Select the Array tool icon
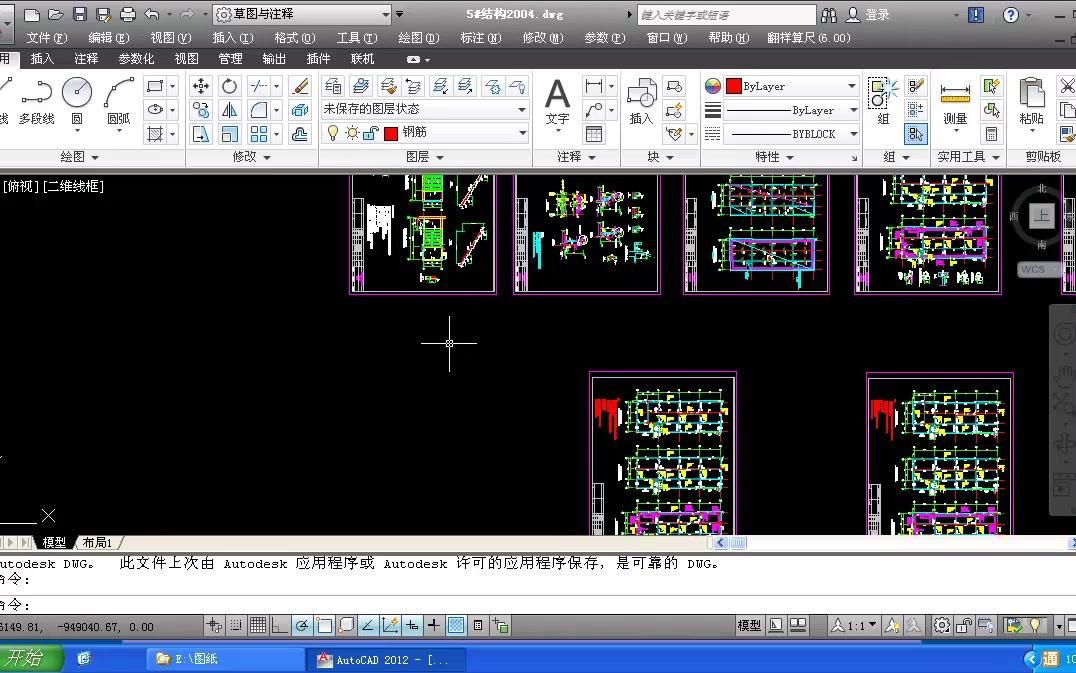The image size is (1076, 673). pos(259,134)
